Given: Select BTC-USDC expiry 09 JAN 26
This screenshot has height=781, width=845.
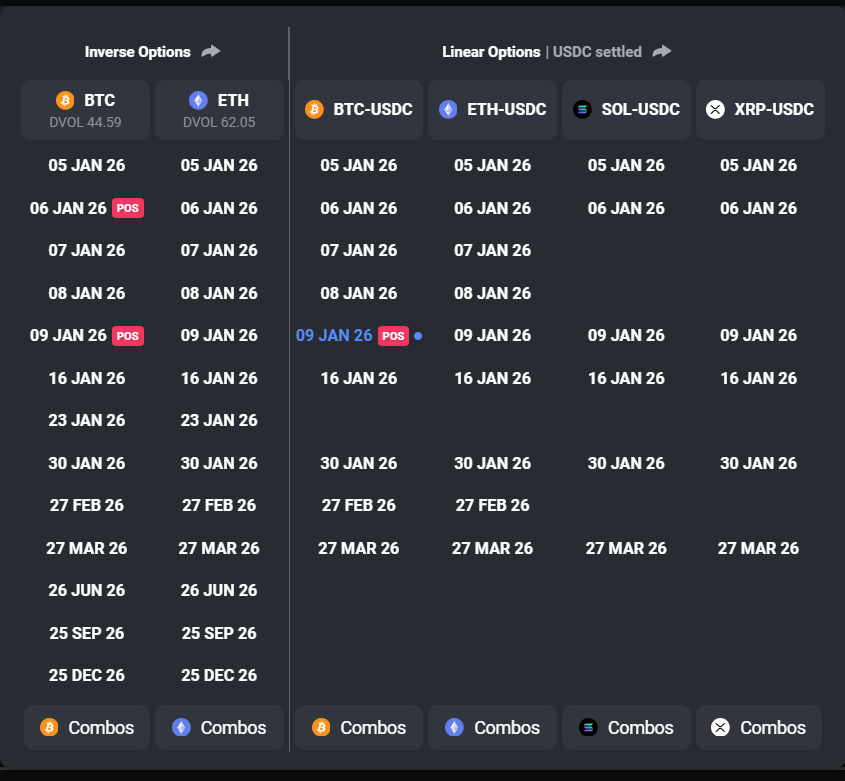Looking at the screenshot, I should tap(334, 335).
